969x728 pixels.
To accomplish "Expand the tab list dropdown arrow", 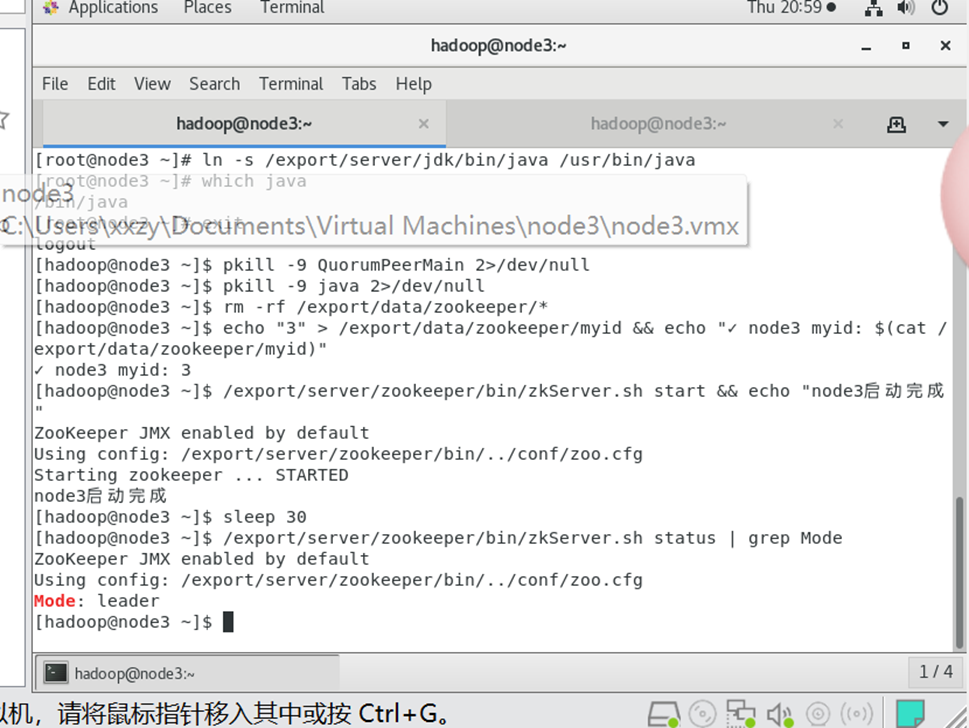I will (942, 124).
